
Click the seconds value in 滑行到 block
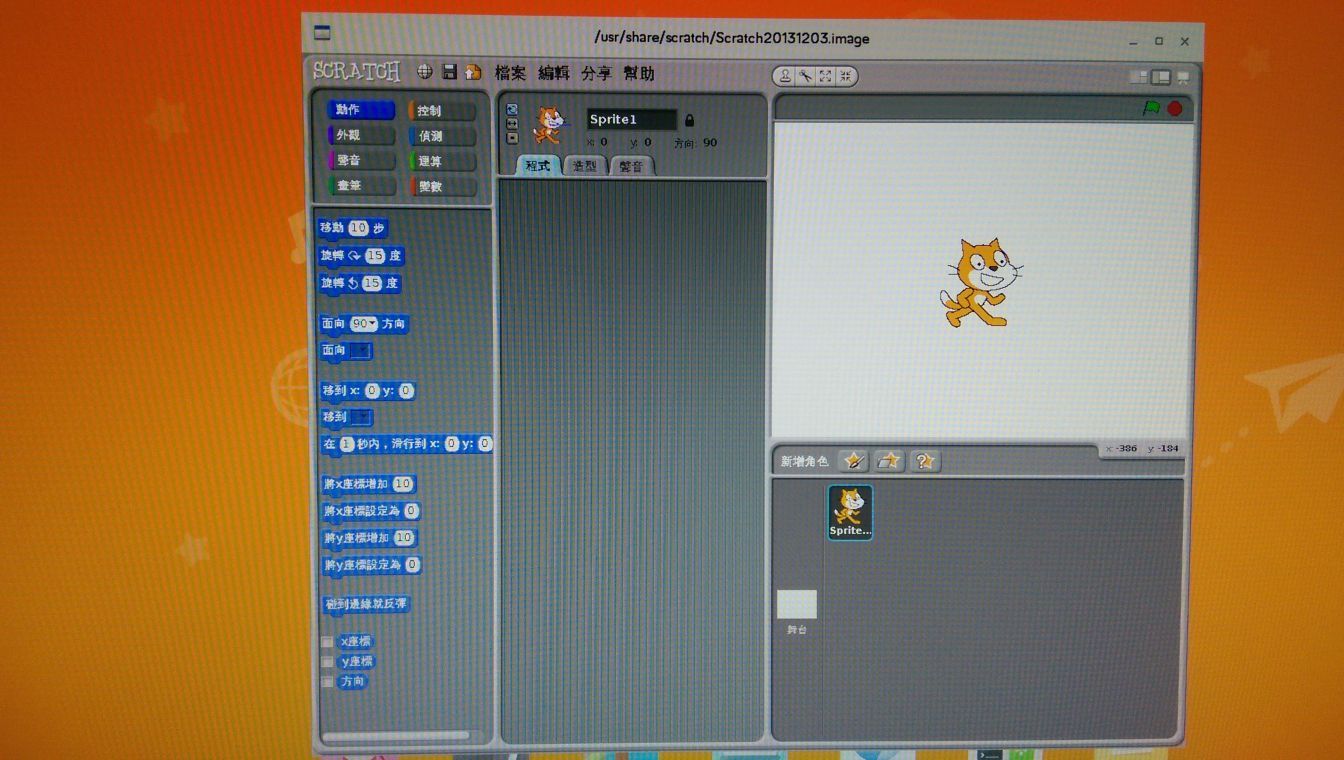[x=347, y=444]
